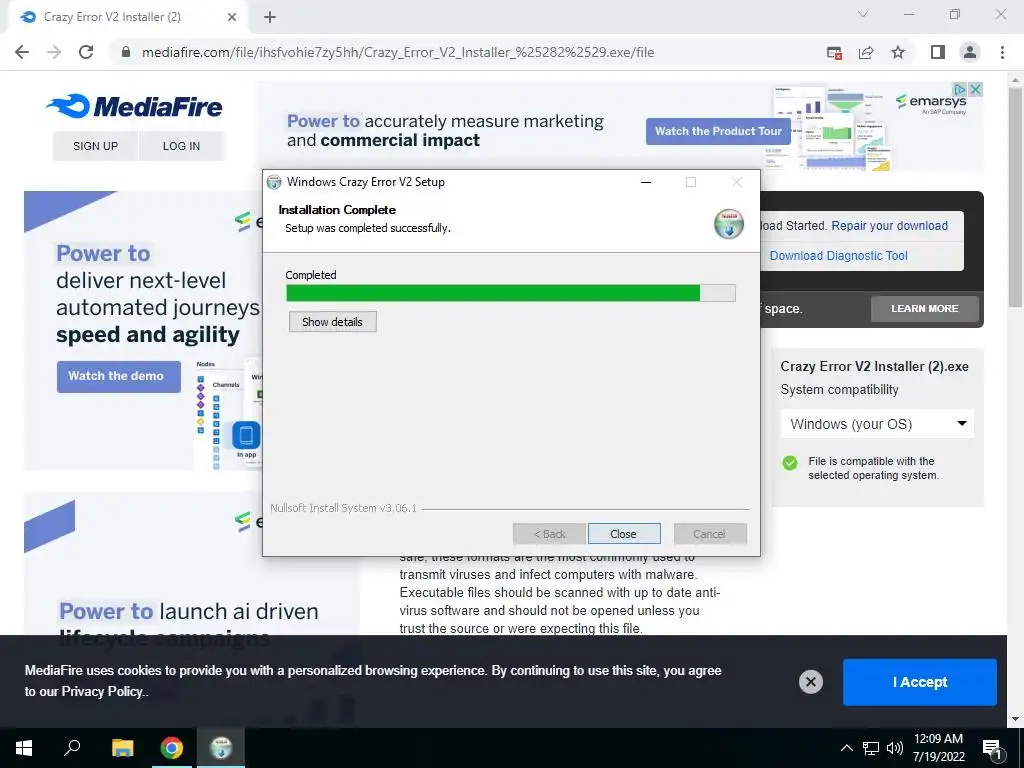Click Close in the setup dialog
This screenshot has height=768, width=1024.
click(624, 534)
